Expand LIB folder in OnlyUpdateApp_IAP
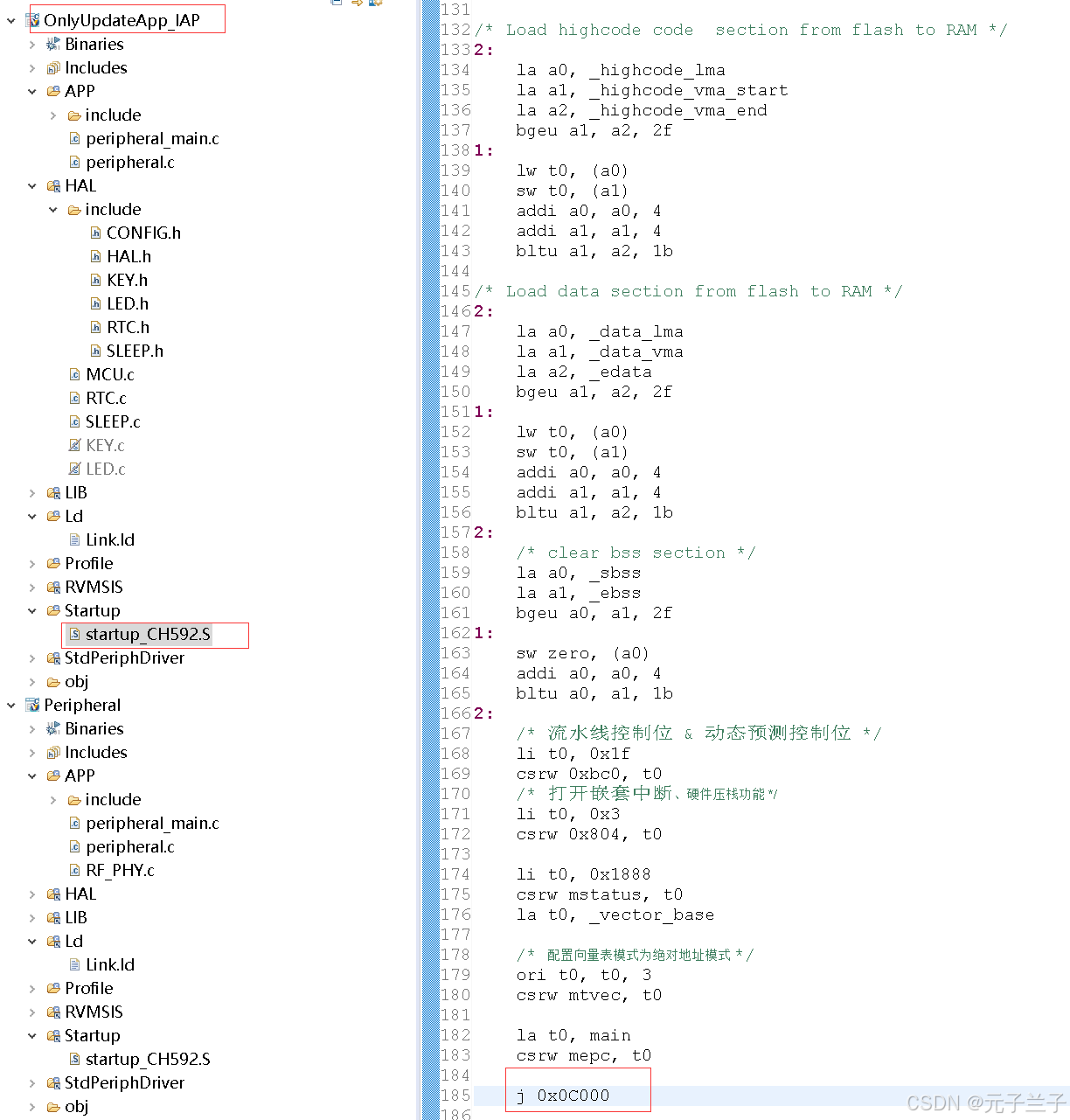This screenshot has height=1120, width=1070. point(32,492)
